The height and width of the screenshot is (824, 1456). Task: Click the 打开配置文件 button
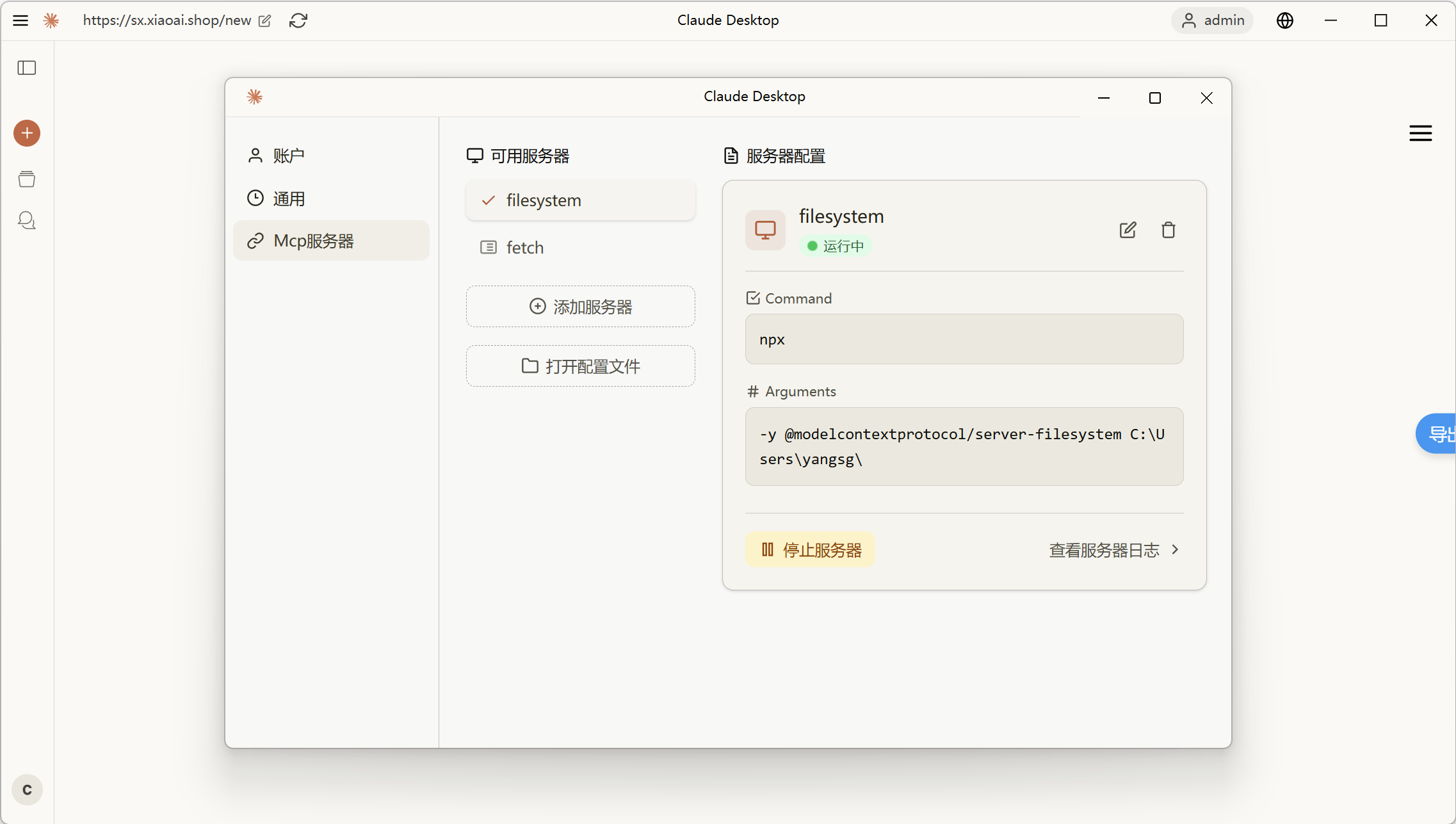(581, 366)
